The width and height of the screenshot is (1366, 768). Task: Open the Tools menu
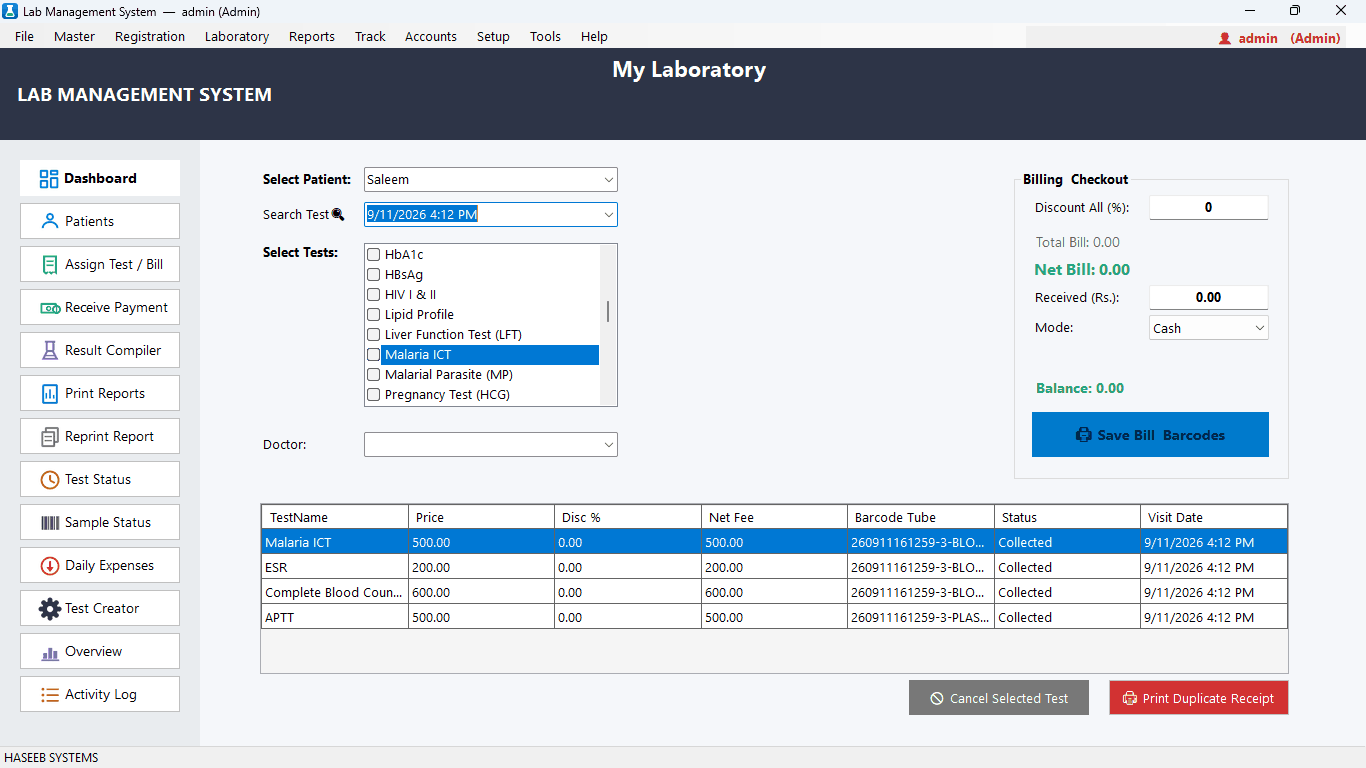(x=546, y=37)
